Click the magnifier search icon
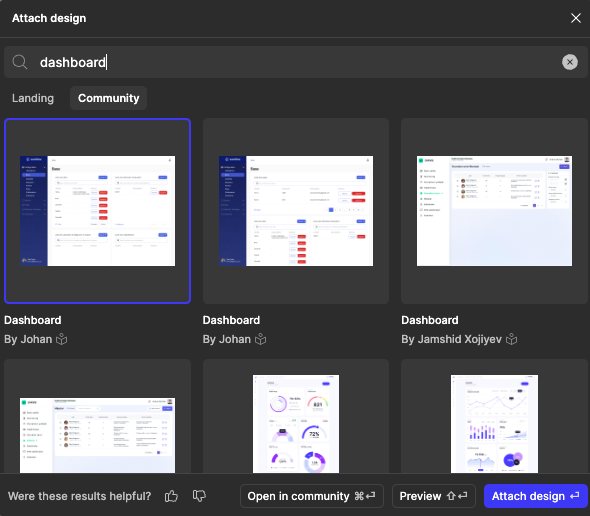 tap(20, 62)
